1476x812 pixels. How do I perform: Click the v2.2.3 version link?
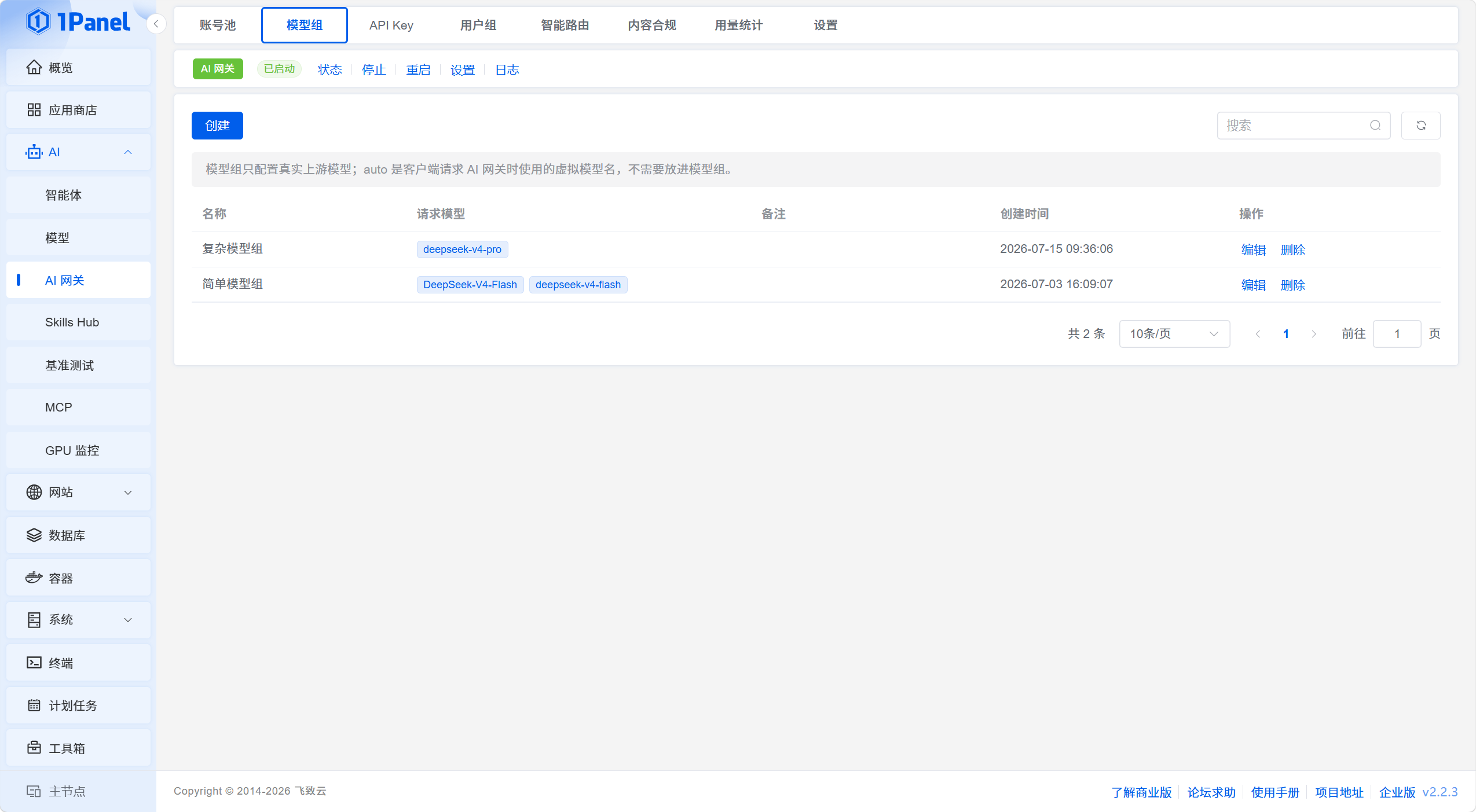coord(1440,792)
